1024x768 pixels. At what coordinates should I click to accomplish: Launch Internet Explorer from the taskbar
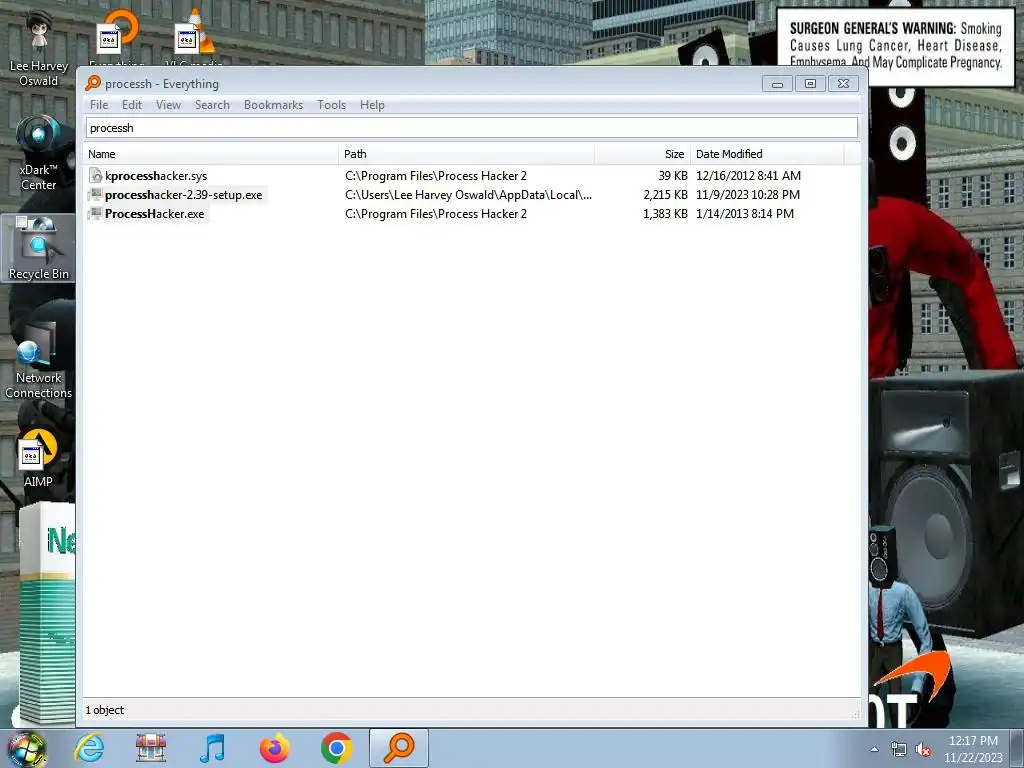[89, 748]
